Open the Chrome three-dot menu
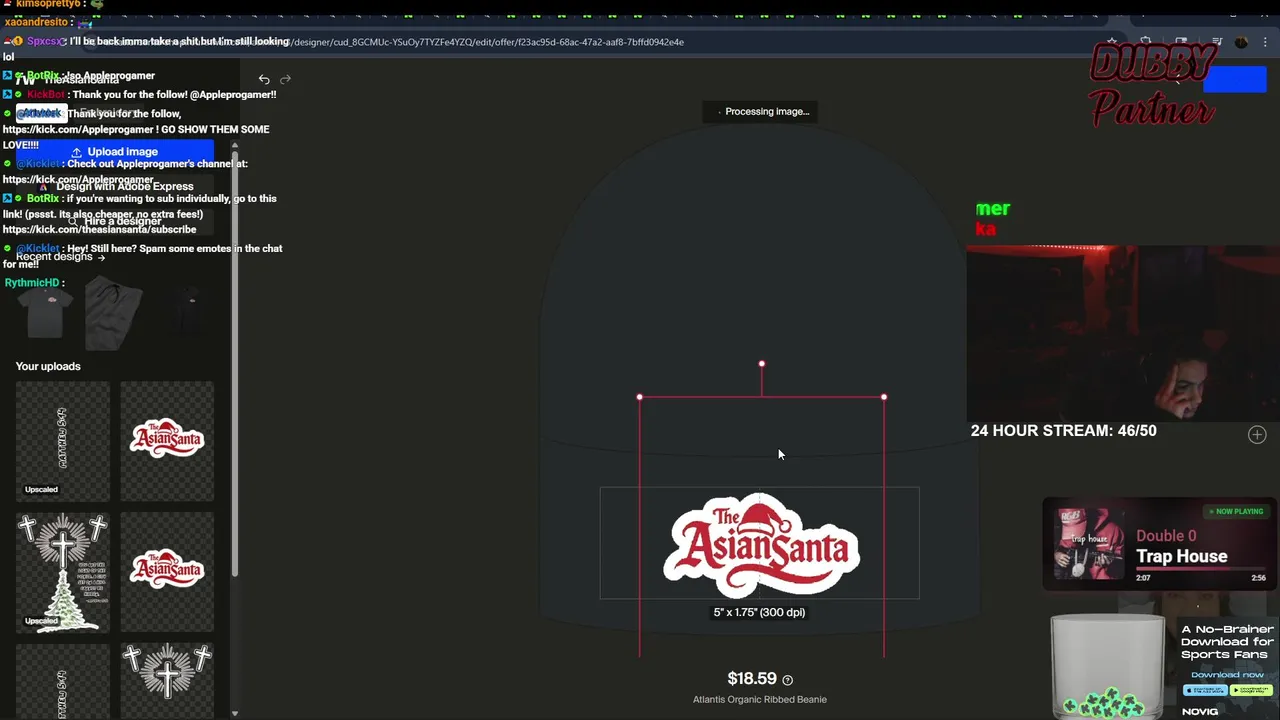 tap(1264, 42)
